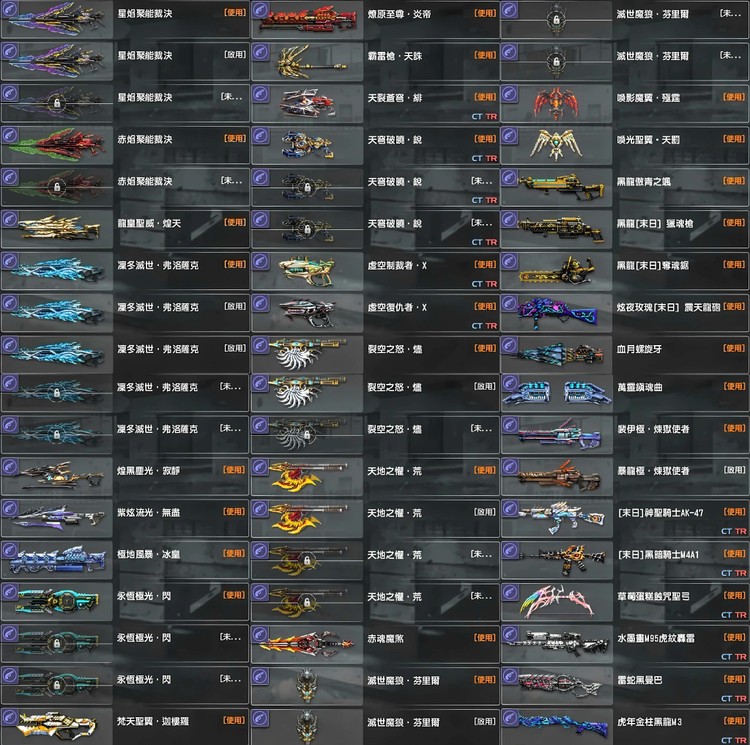Click the [啟用] label on 暴龍極·煉獄使者
The width and height of the screenshot is (750, 745).
[735, 470]
